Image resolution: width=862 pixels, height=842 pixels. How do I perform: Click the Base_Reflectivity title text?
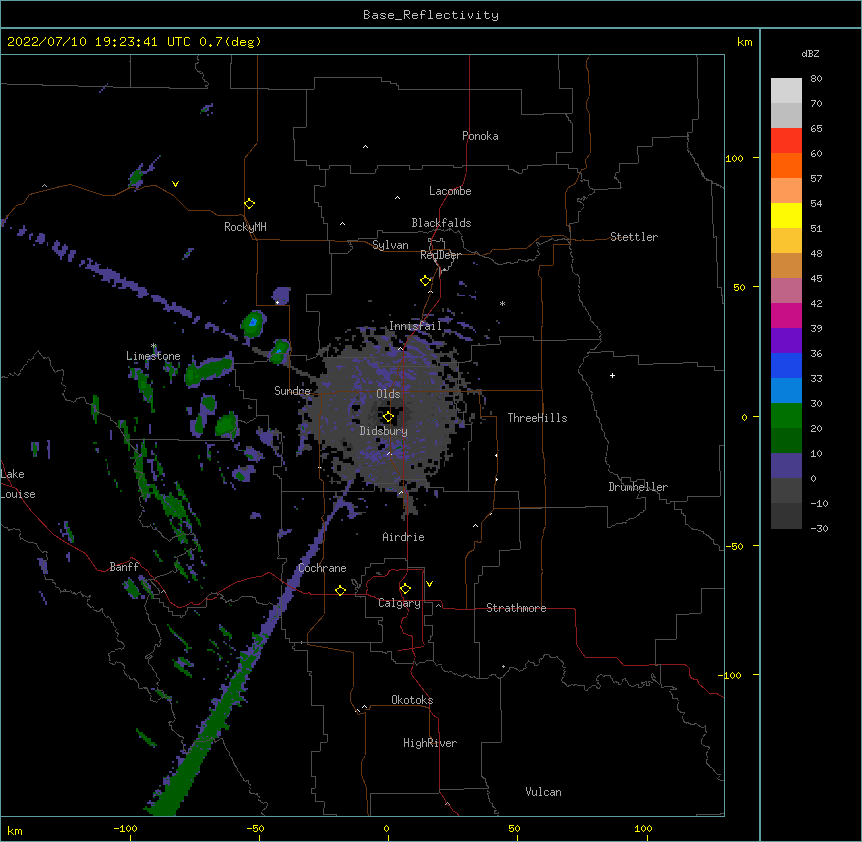click(431, 15)
